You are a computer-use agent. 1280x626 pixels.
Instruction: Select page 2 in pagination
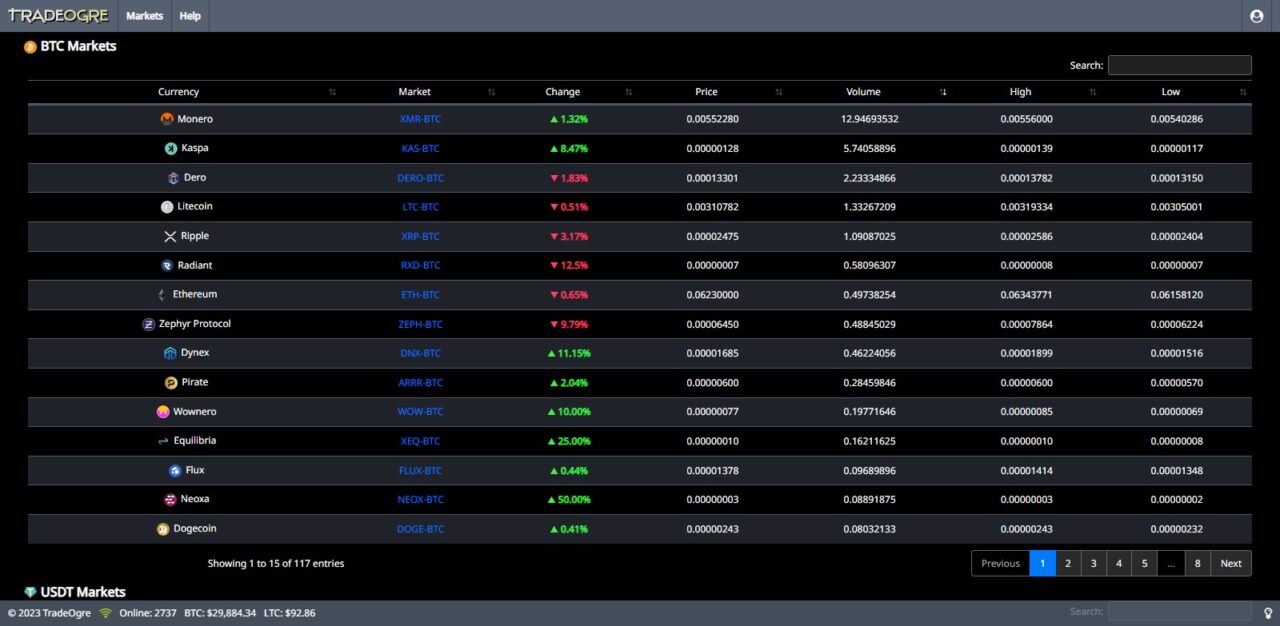(1068, 564)
